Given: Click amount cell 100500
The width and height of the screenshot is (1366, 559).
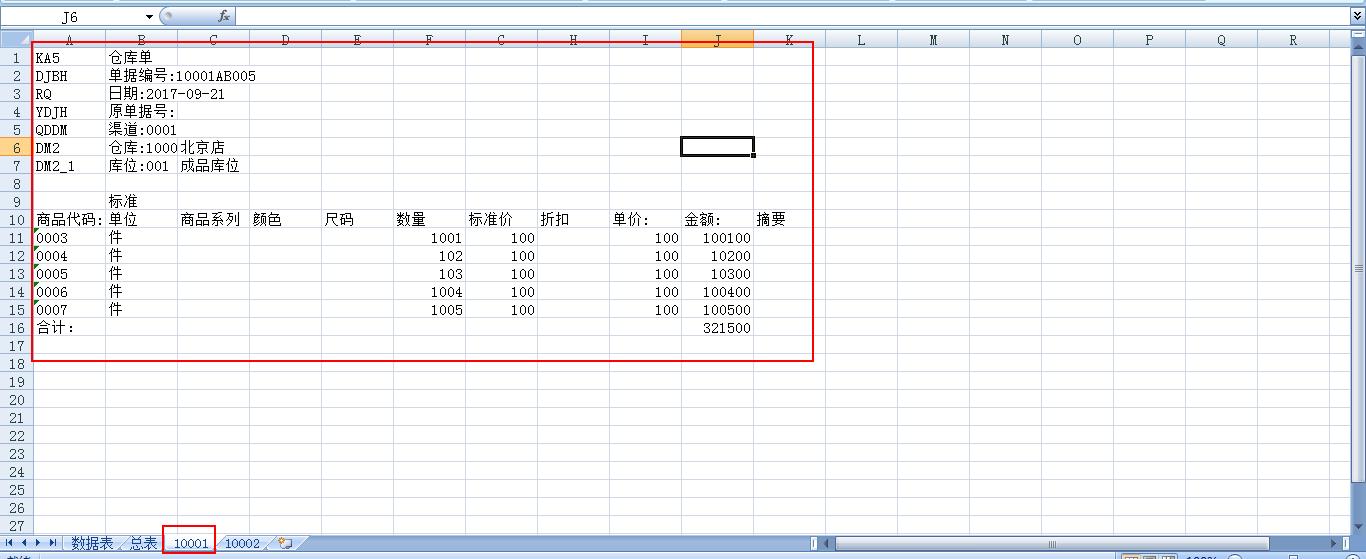Looking at the screenshot, I should (x=717, y=309).
